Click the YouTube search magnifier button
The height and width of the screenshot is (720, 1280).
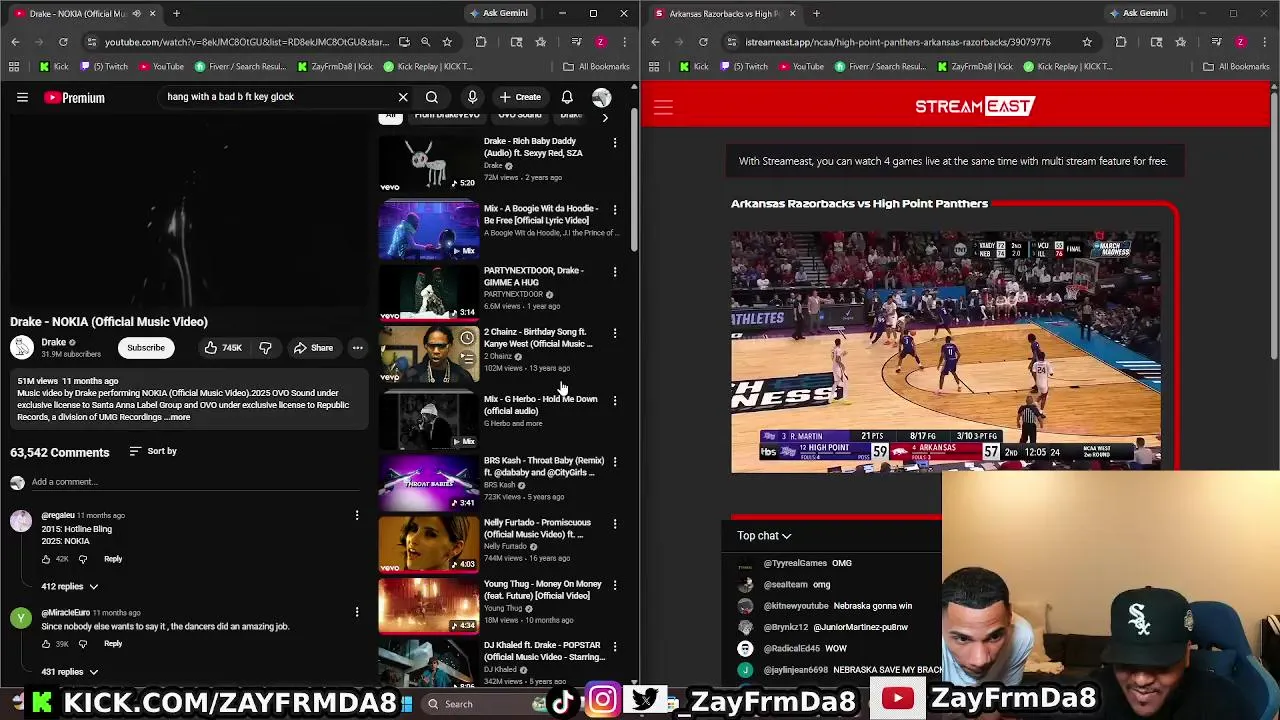(x=432, y=97)
